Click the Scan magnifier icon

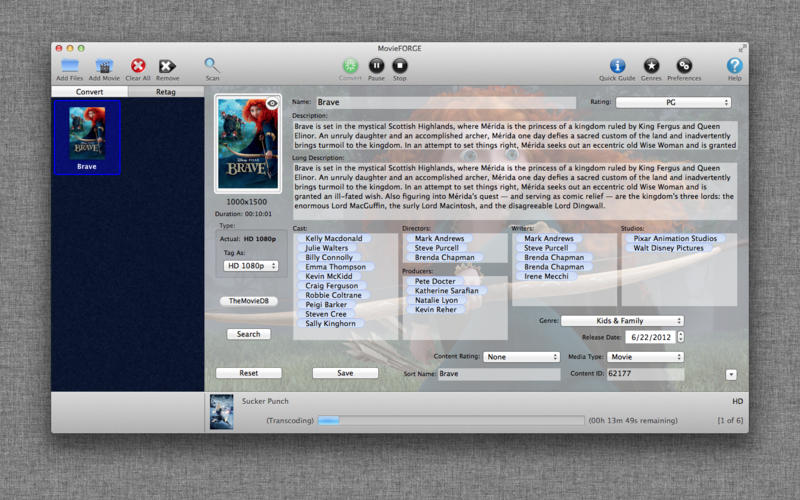pos(212,65)
